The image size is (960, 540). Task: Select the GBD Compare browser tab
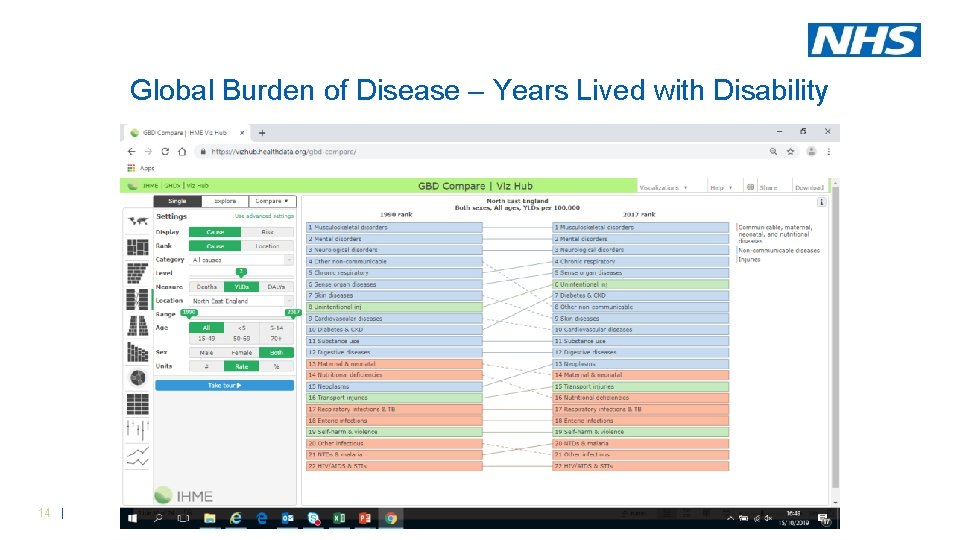point(187,133)
